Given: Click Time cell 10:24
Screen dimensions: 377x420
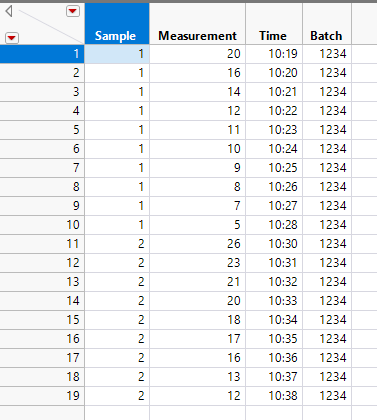Looking at the screenshot, I should coord(274,149).
